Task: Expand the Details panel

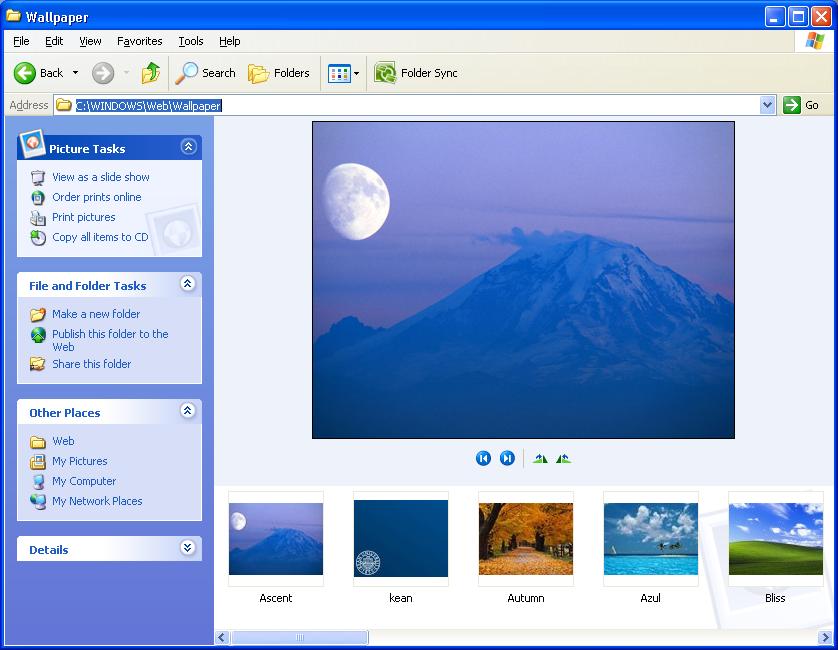Action: [188, 548]
